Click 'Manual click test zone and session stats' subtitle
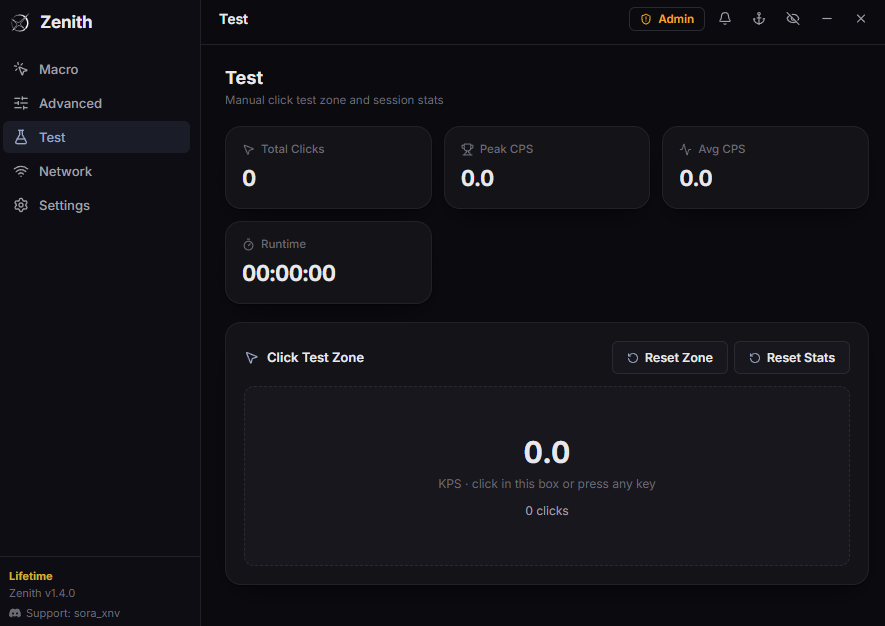The height and width of the screenshot is (626, 885). [334, 100]
